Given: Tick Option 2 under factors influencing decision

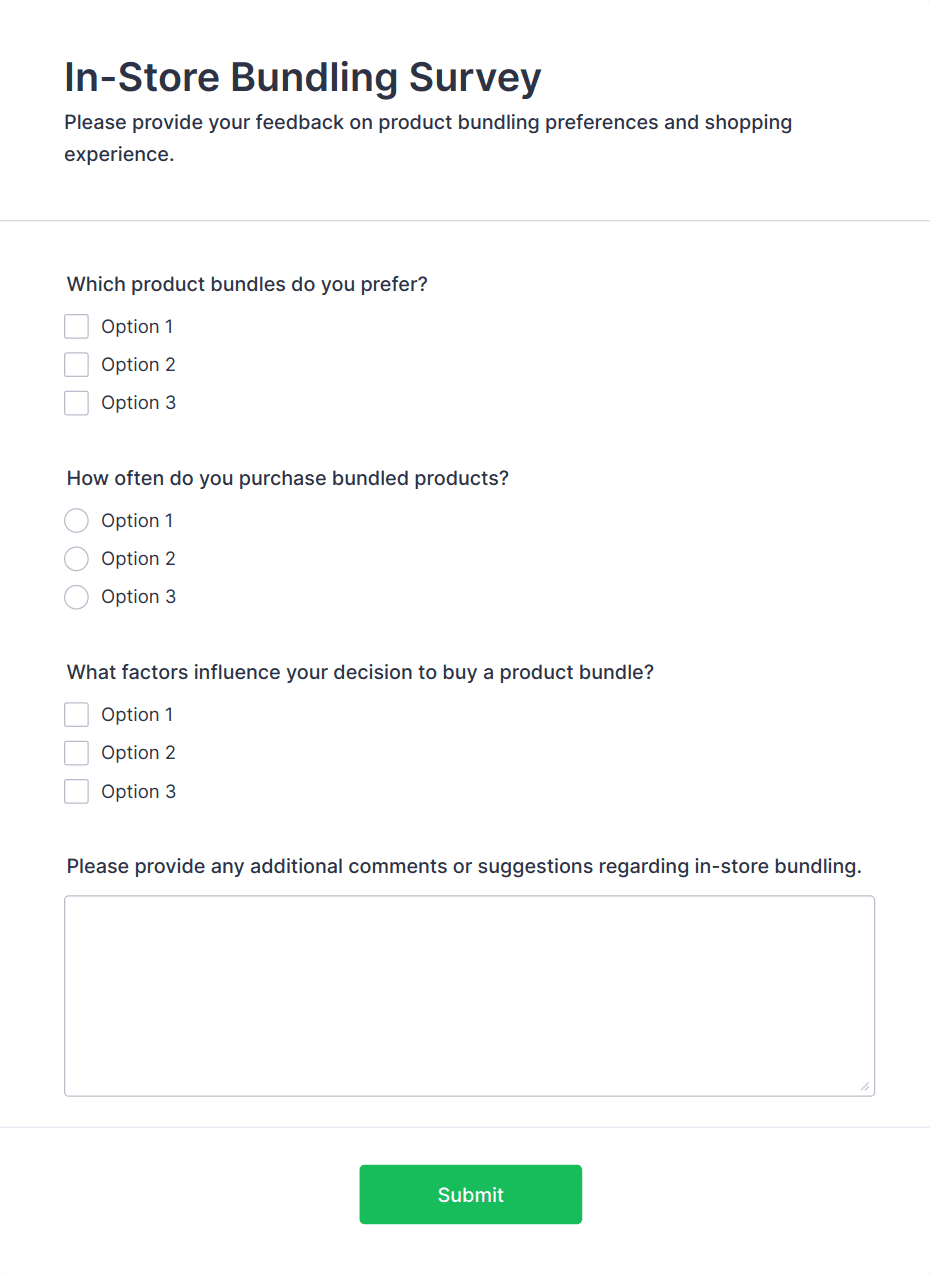Looking at the screenshot, I should 76,753.
